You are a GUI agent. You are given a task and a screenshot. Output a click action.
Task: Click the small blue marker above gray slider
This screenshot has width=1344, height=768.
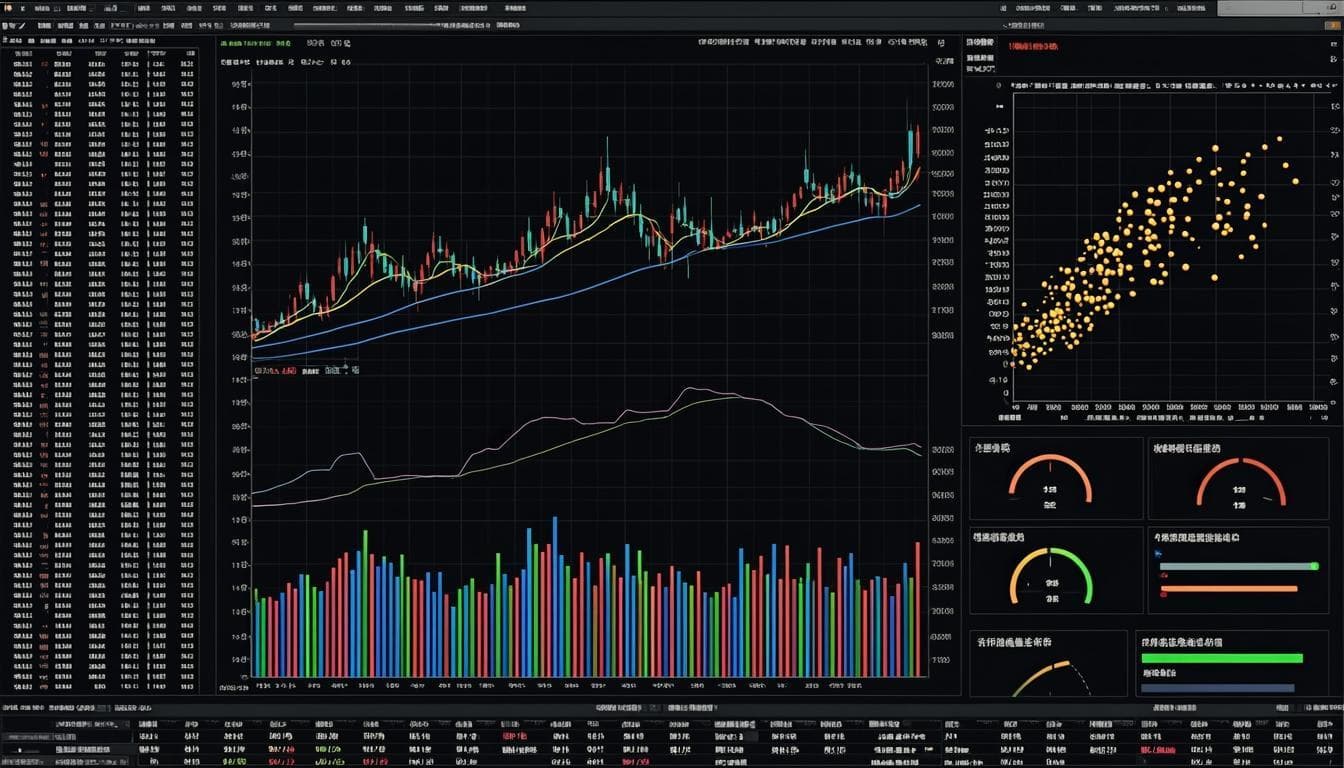[x=1158, y=552]
